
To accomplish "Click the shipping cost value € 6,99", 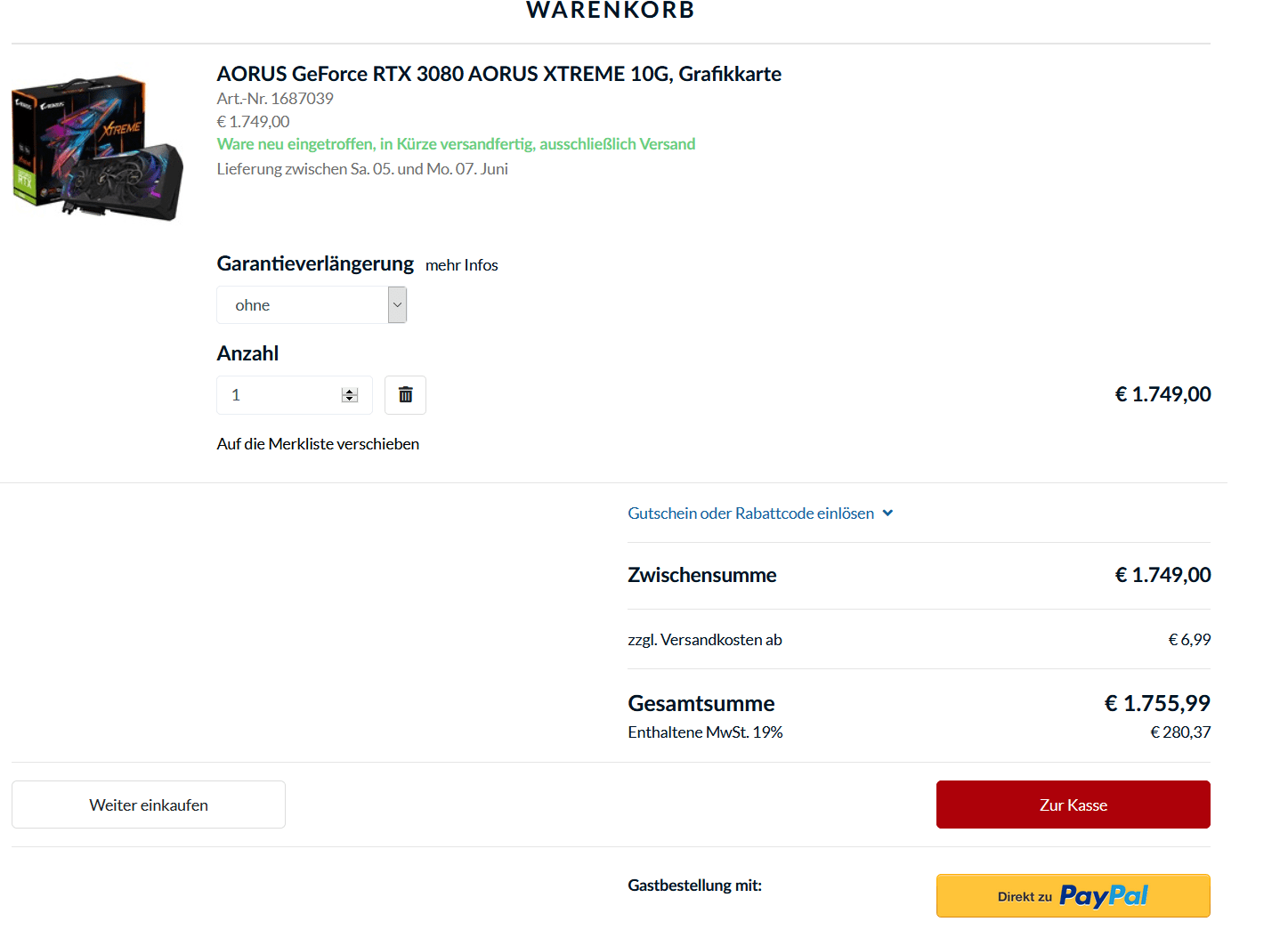I will click(x=1189, y=640).
